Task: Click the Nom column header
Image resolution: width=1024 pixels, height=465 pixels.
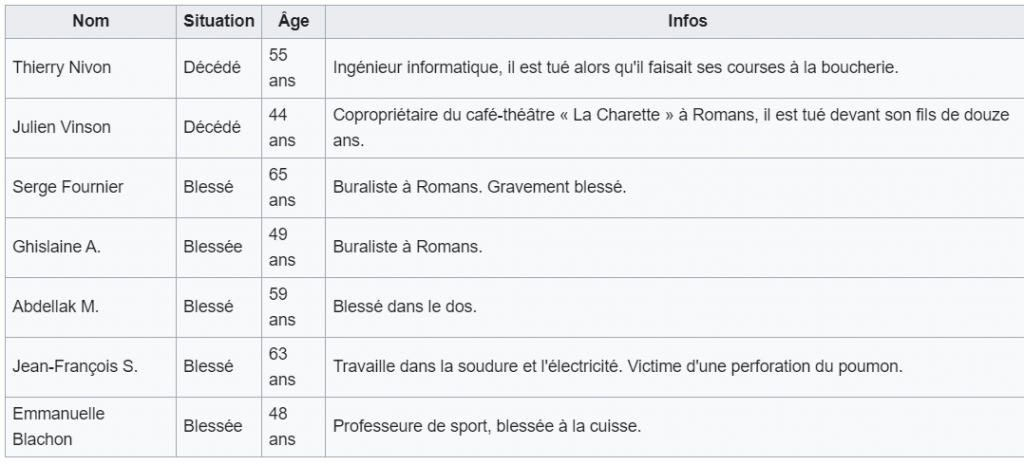Action: pyautogui.click(x=91, y=22)
